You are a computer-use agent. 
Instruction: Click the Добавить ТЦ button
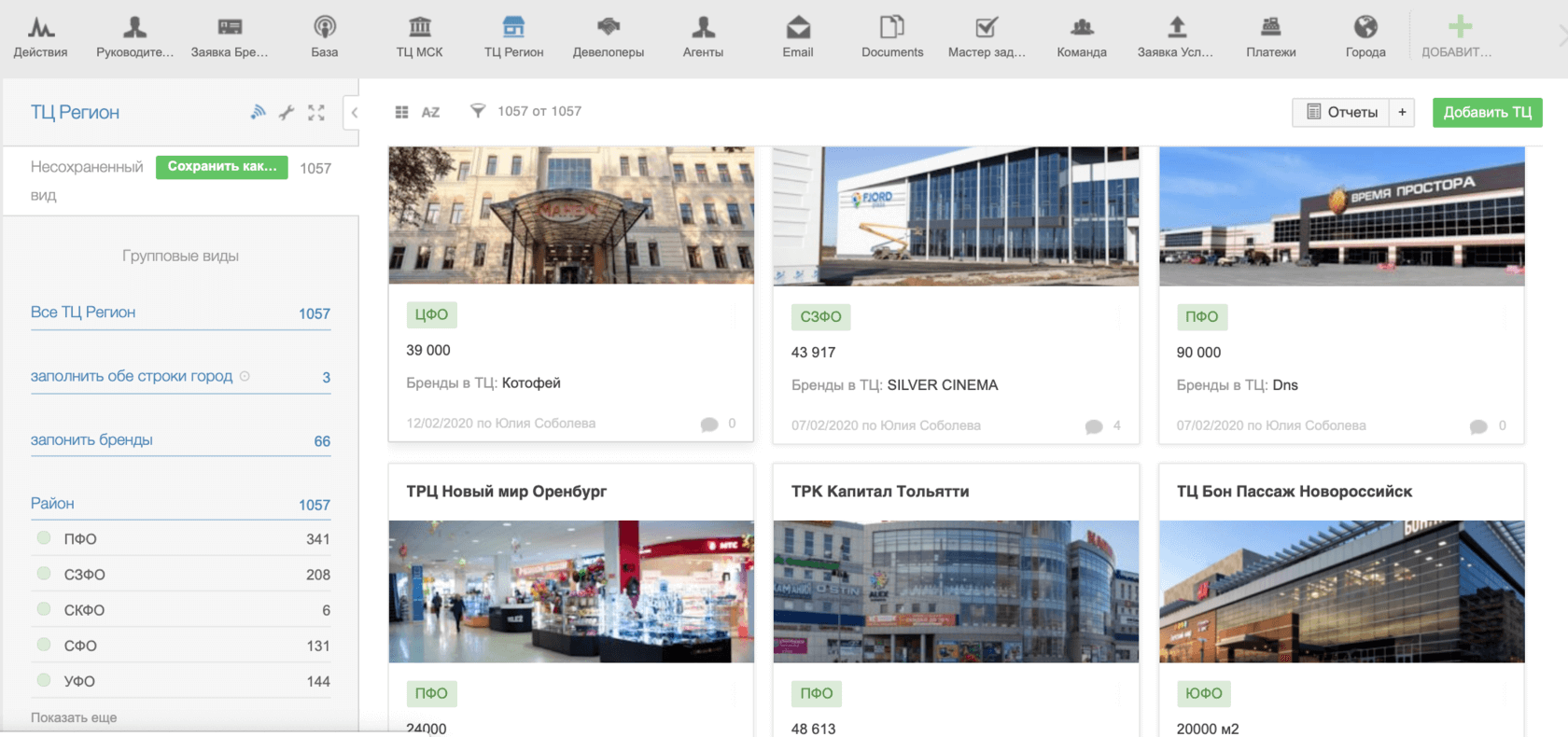[1488, 112]
